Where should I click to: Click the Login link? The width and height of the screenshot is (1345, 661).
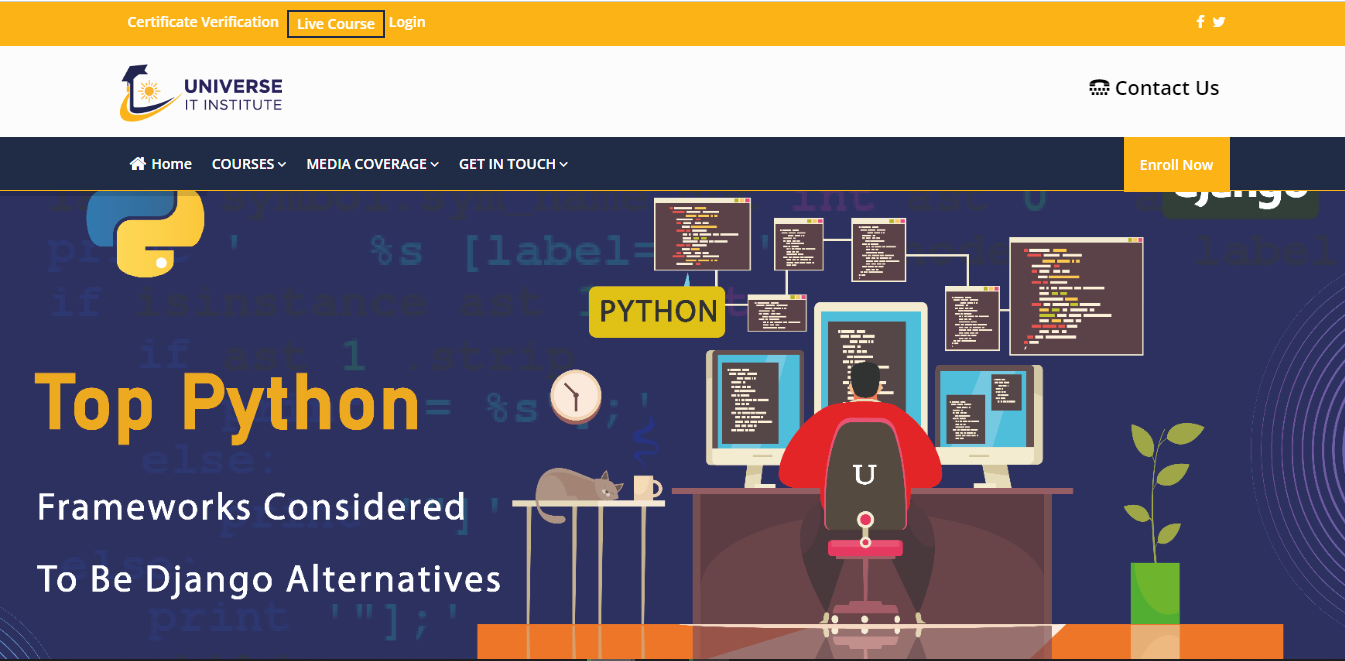407,22
